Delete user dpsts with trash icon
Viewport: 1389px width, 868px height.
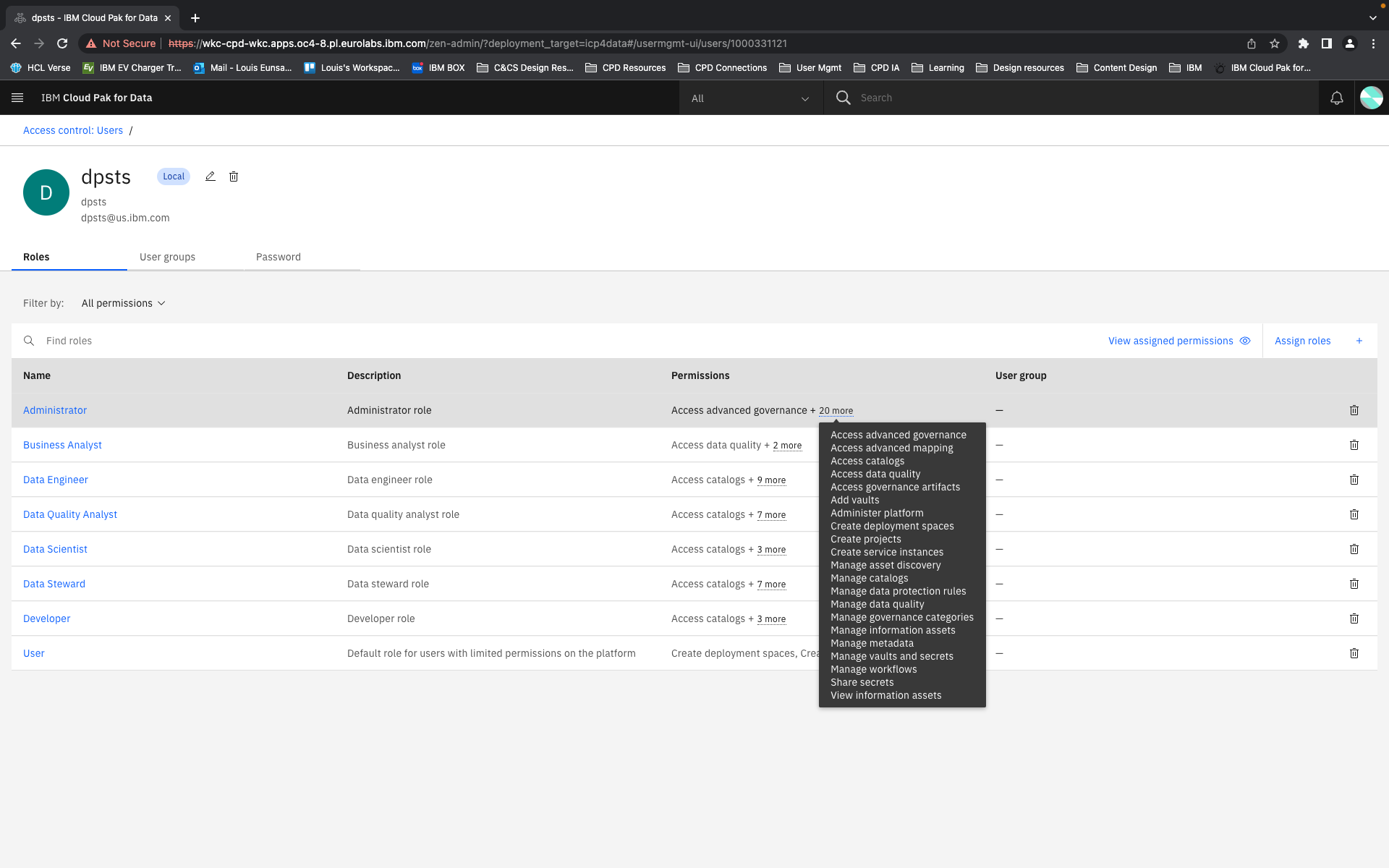(x=234, y=176)
